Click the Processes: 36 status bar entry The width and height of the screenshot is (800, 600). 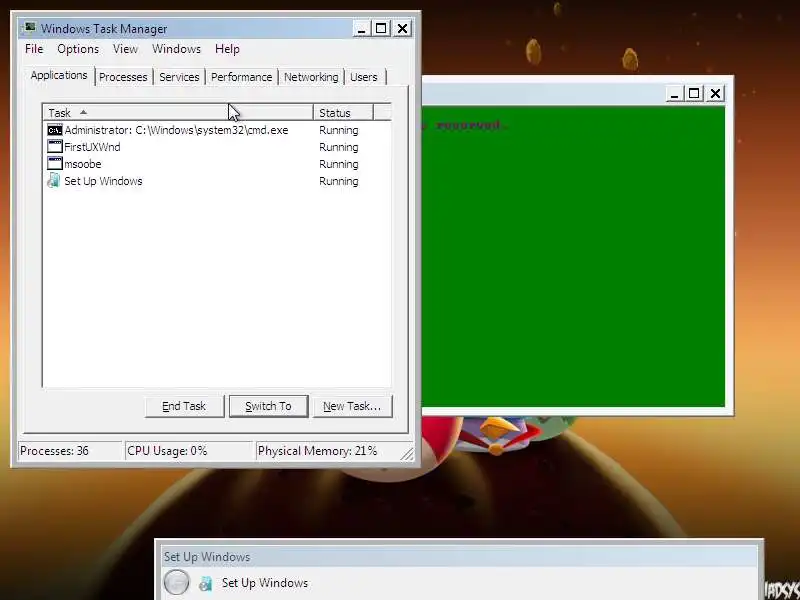[x=70, y=451]
